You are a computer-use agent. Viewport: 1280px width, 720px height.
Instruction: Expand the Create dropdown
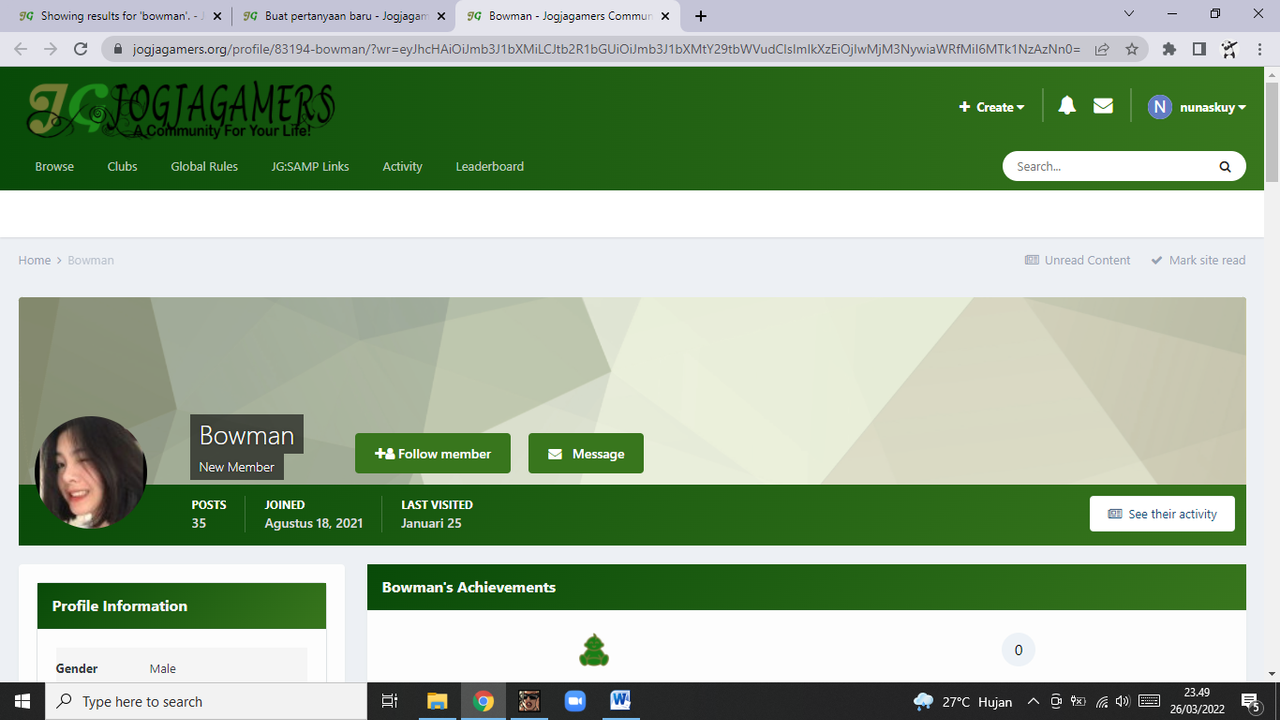992,107
